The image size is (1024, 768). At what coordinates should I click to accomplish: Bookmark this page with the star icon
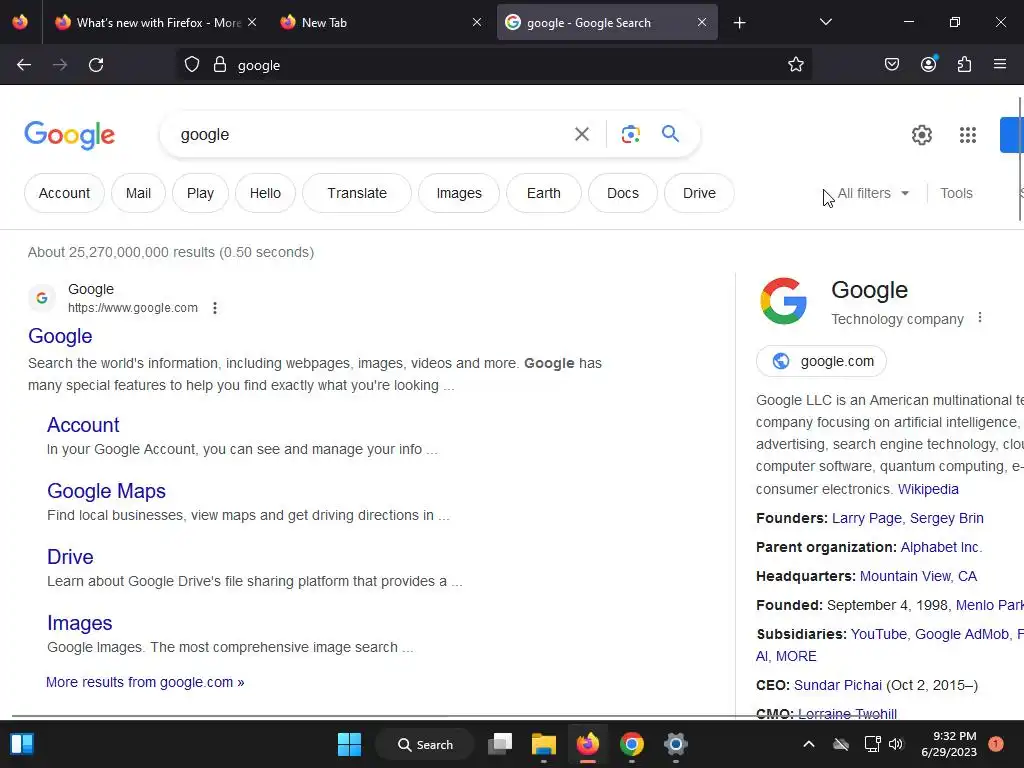point(795,65)
